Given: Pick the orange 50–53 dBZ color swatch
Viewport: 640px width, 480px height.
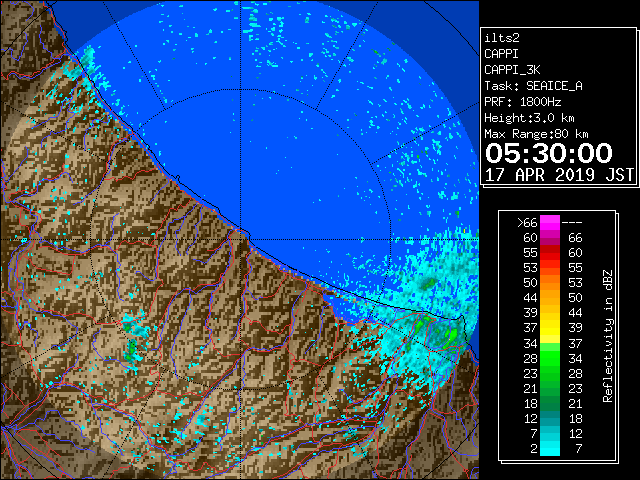Looking at the screenshot, I should tap(550, 283).
